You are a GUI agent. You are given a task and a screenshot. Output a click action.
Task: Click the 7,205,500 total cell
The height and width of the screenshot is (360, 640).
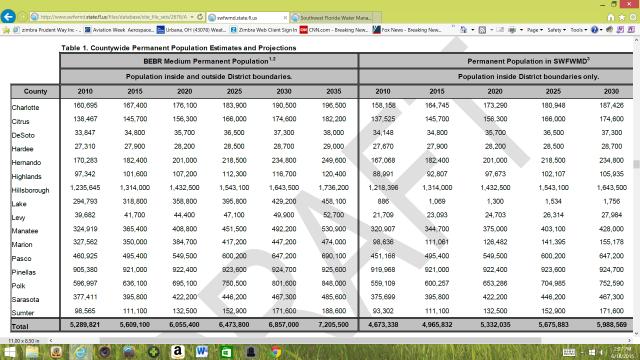tap(333, 324)
